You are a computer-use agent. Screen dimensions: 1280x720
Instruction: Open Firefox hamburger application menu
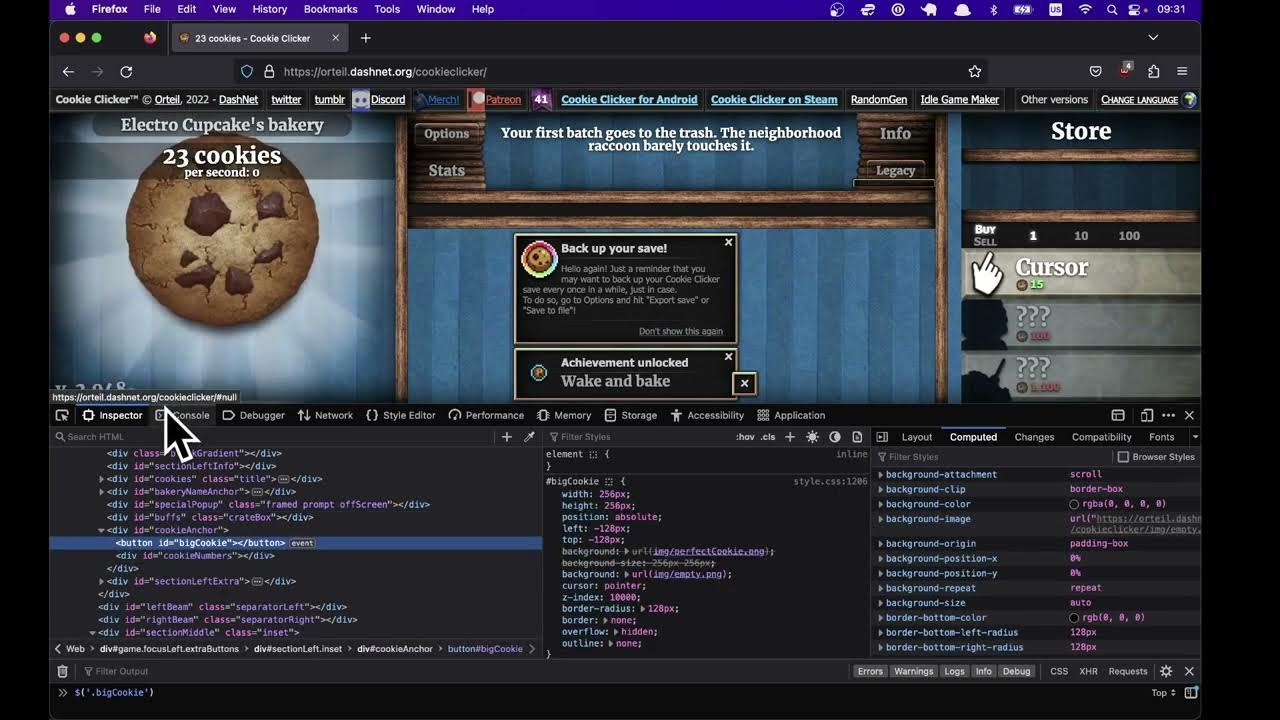click(1182, 71)
